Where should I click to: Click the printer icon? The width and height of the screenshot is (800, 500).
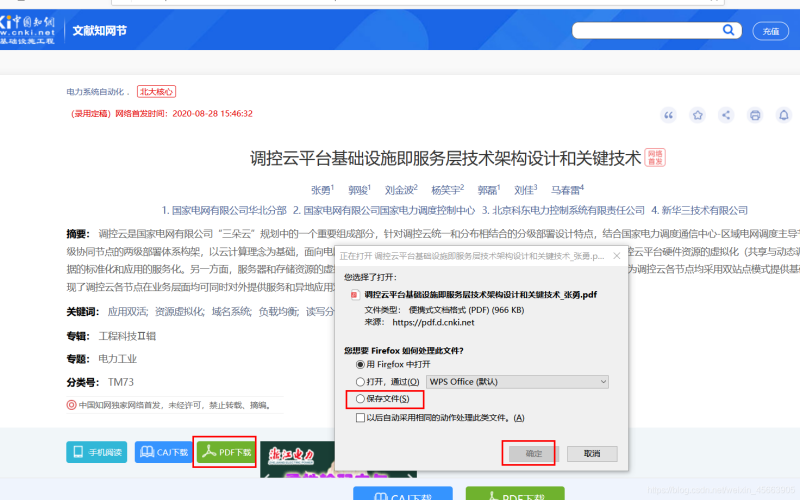[x=755, y=115]
